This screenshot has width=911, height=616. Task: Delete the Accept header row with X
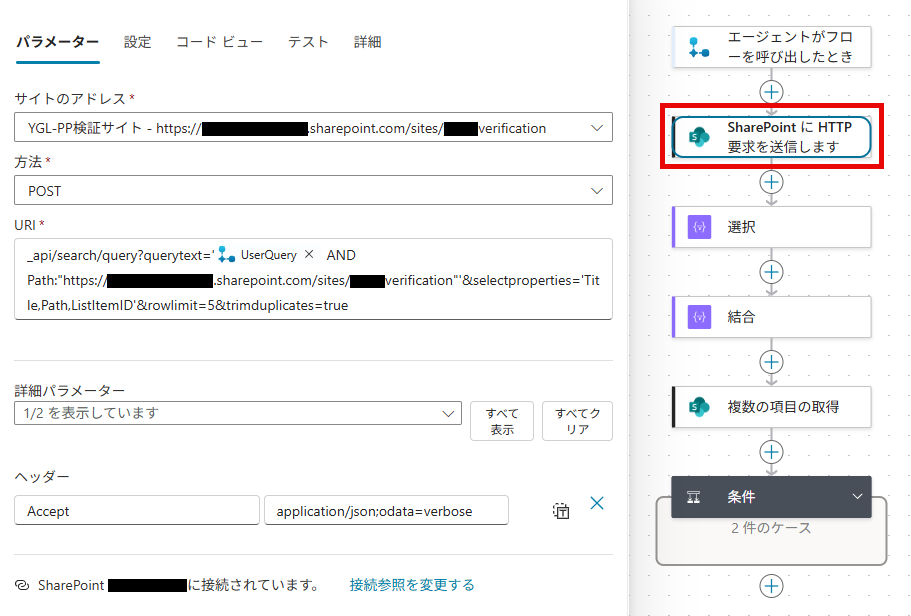tap(597, 503)
